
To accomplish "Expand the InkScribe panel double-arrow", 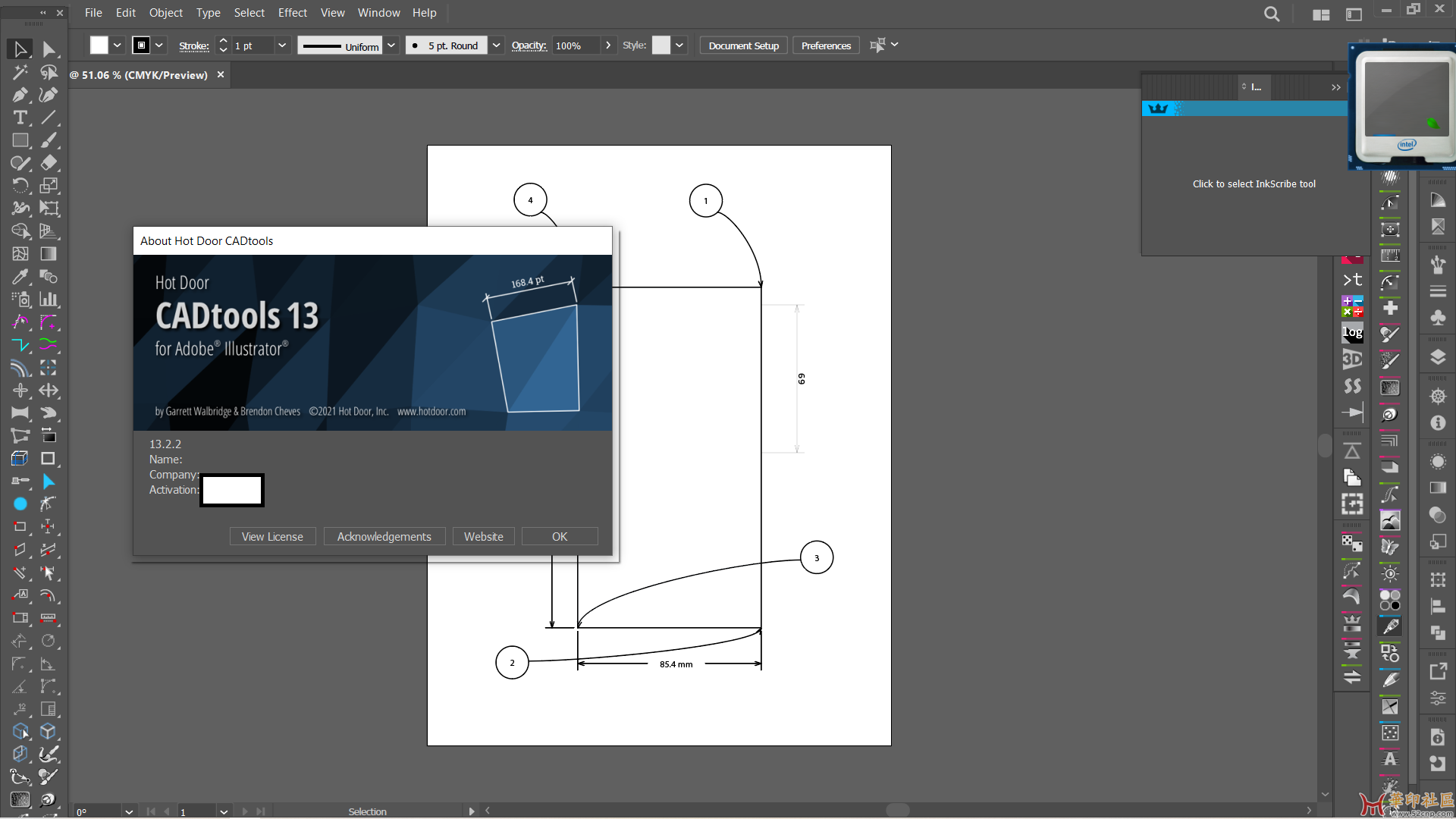I will (1335, 88).
